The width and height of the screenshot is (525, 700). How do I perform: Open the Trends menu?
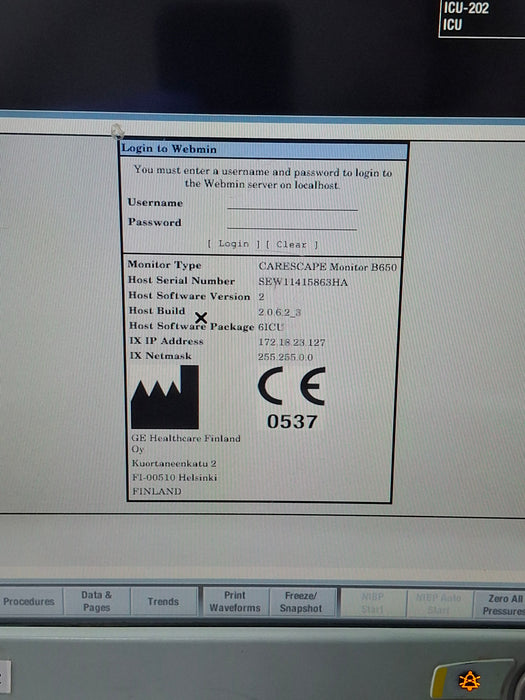[163, 602]
